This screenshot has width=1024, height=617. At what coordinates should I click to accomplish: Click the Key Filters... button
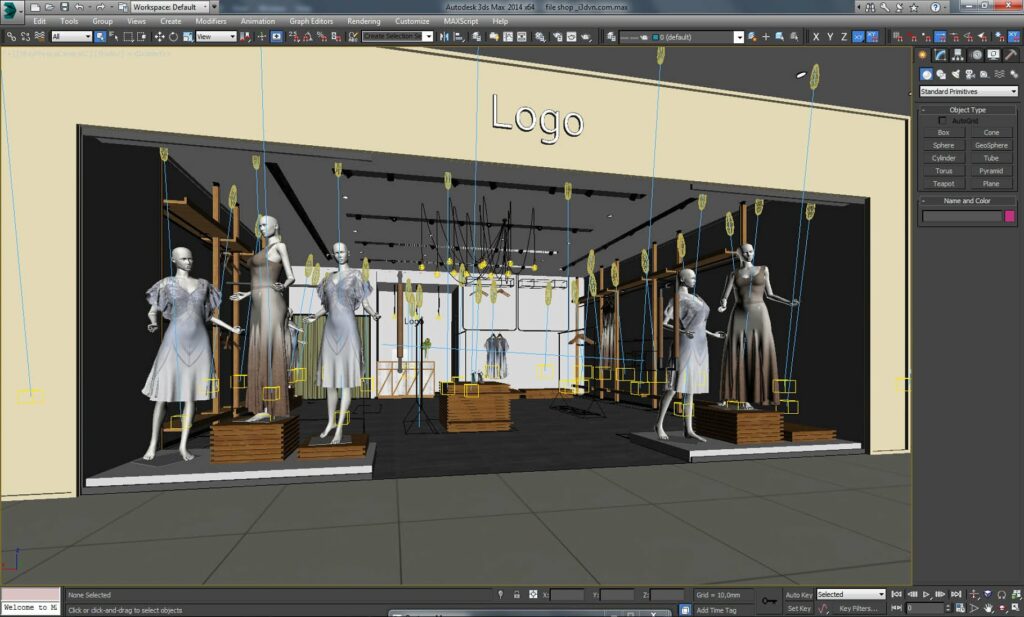(857, 609)
